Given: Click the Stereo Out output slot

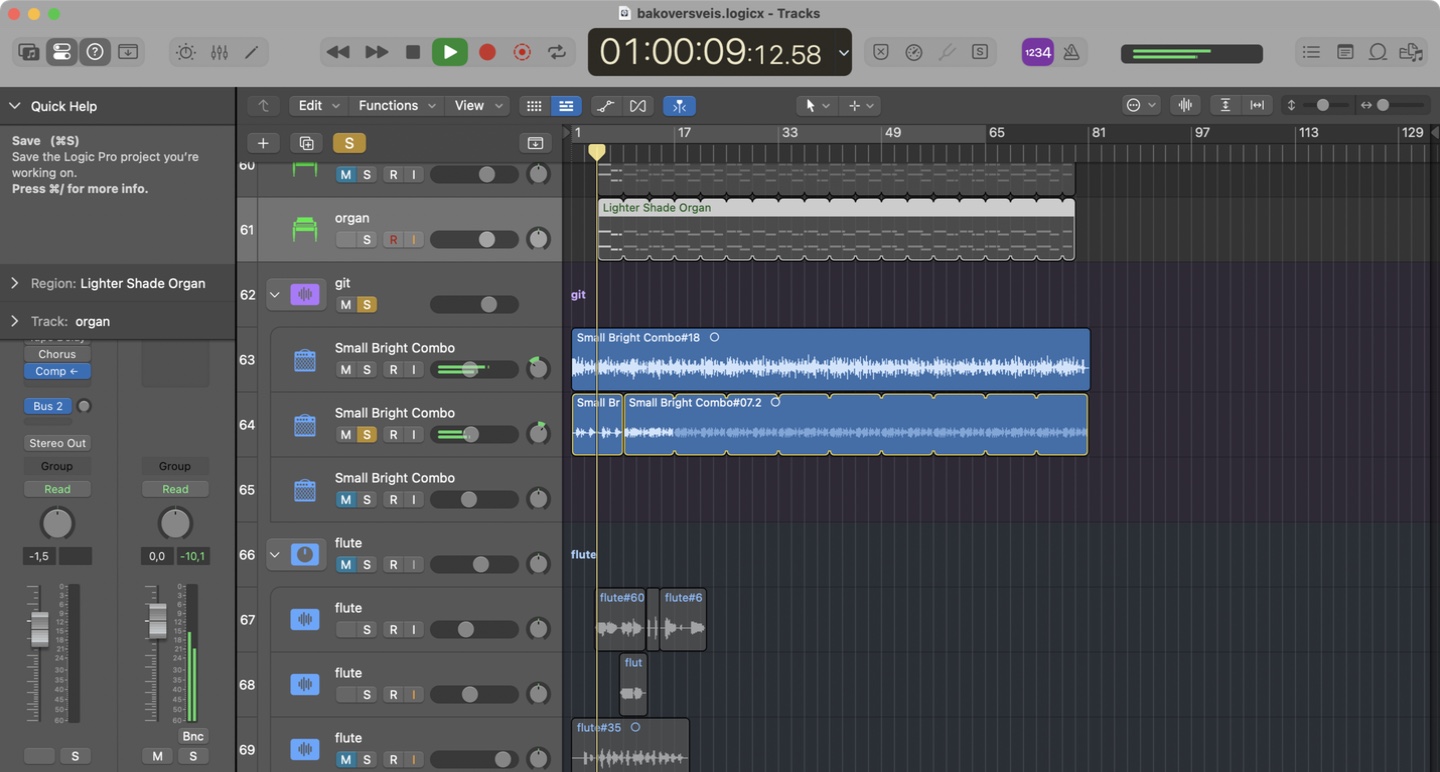Looking at the screenshot, I should pyautogui.click(x=57, y=443).
